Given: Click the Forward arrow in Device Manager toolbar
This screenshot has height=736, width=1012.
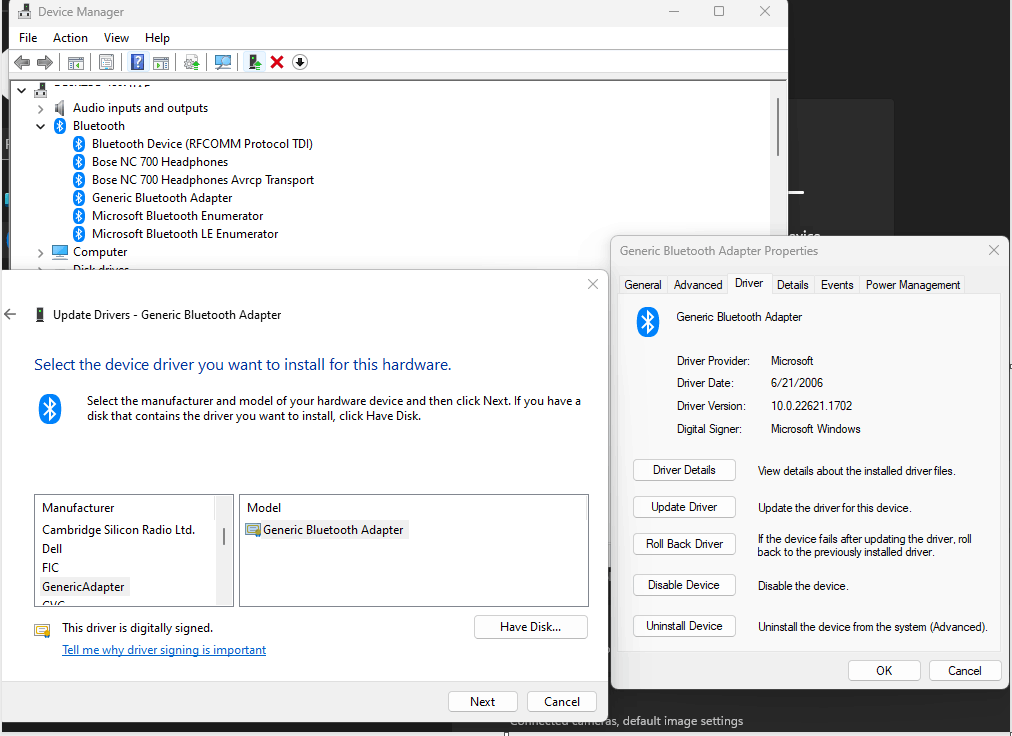Looking at the screenshot, I should pos(45,62).
